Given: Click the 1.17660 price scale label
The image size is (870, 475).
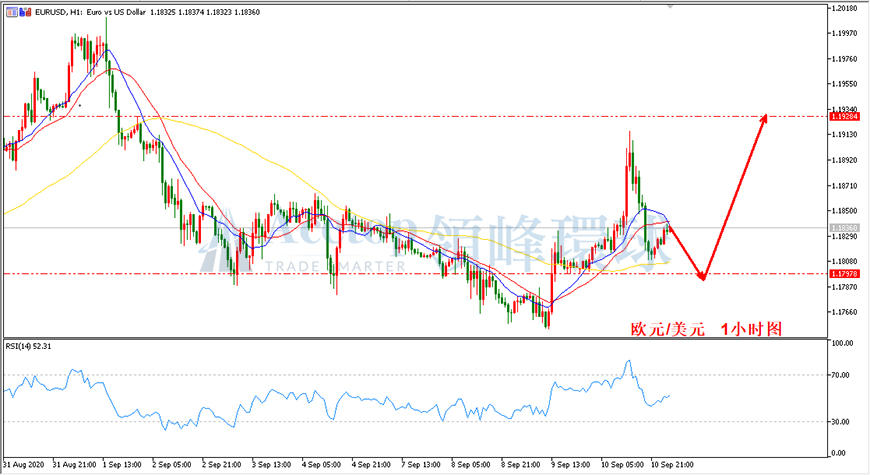Looking at the screenshot, I should pyautogui.click(x=844, y=312).
